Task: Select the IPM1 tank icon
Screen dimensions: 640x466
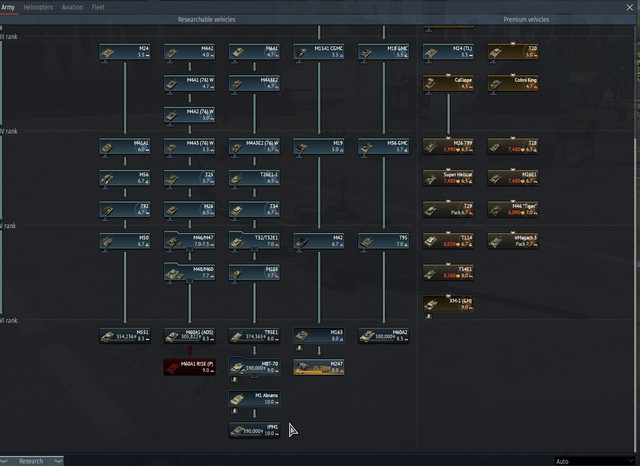Action: (x=254, y=430)
